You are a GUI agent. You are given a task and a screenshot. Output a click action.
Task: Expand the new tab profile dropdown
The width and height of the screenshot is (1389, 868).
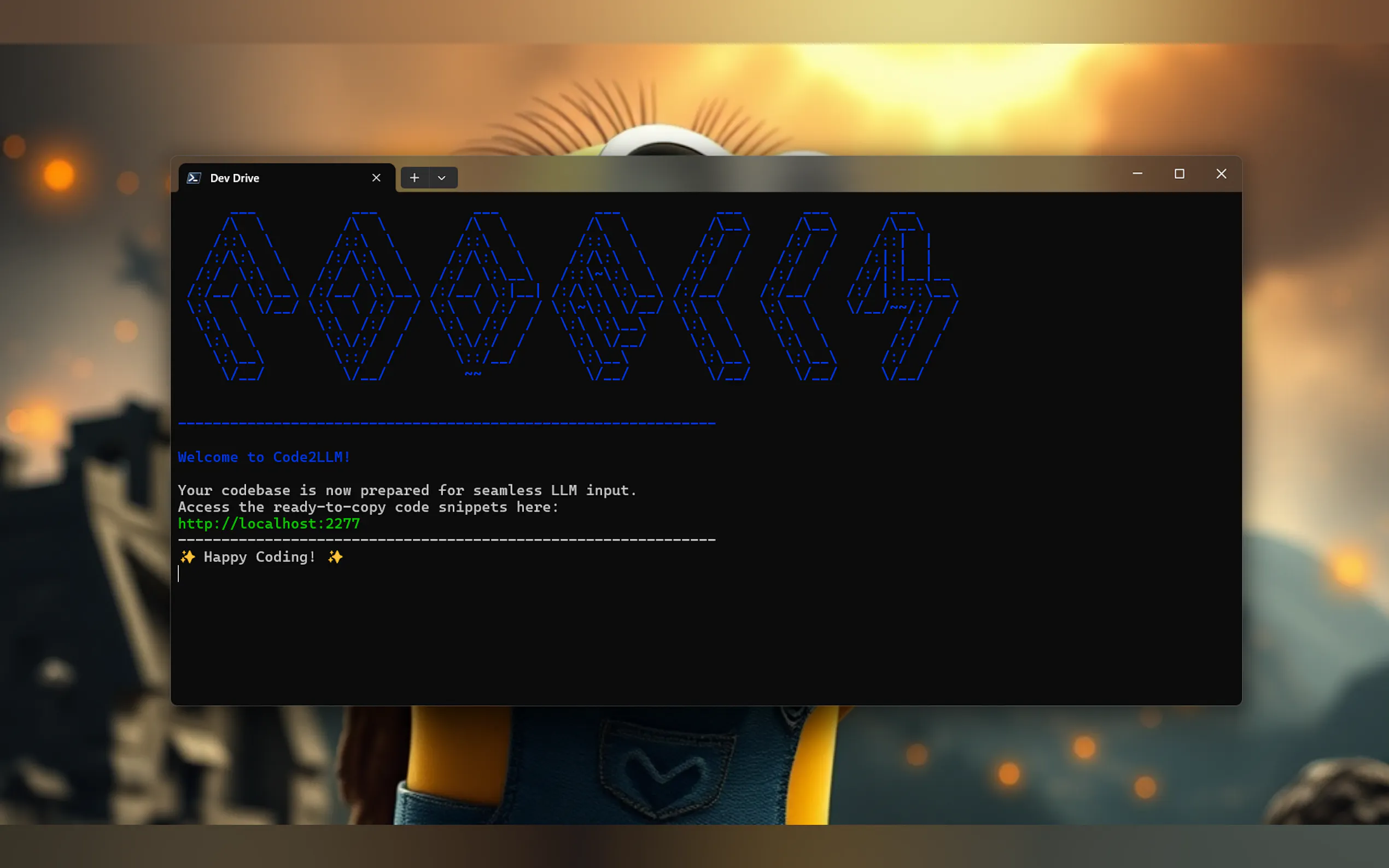[441, 178]
